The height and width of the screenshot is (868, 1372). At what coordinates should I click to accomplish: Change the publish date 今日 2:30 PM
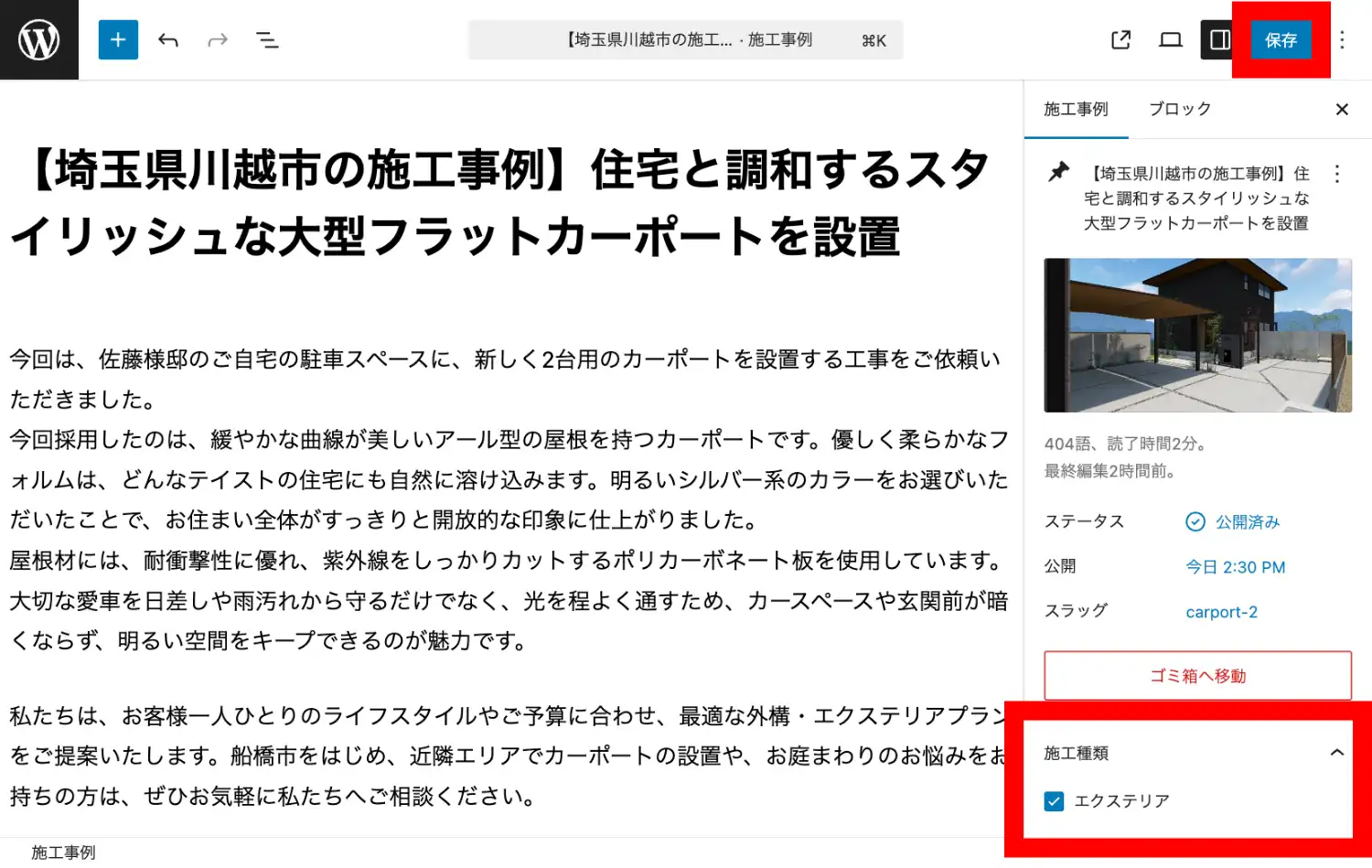click(1235, 567)
